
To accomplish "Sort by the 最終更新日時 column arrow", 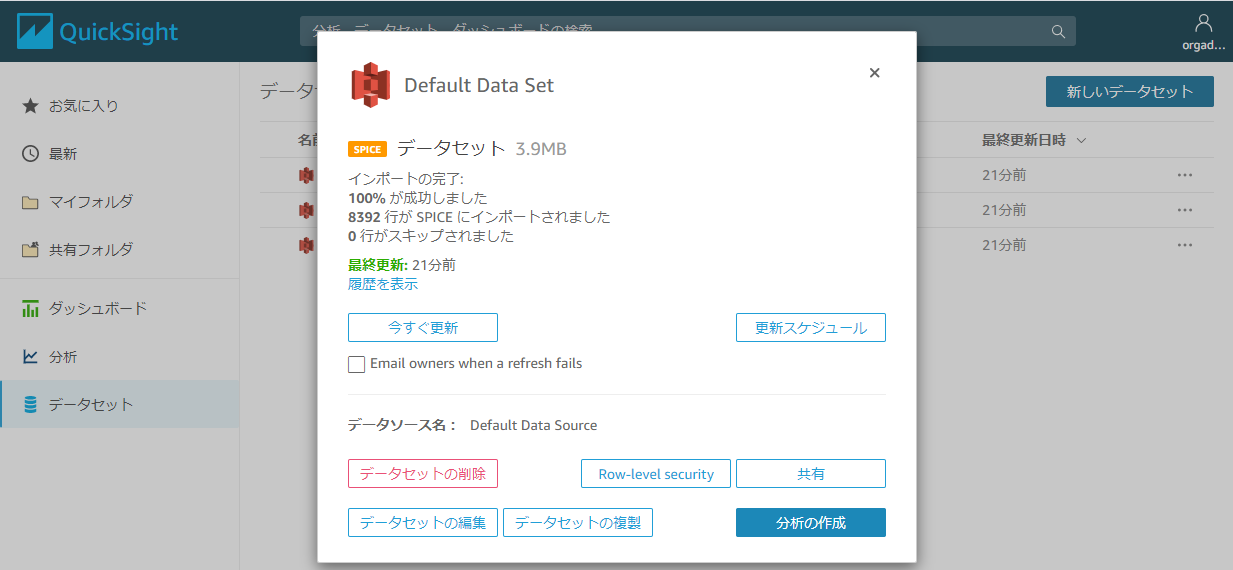I will [1081, 140].
